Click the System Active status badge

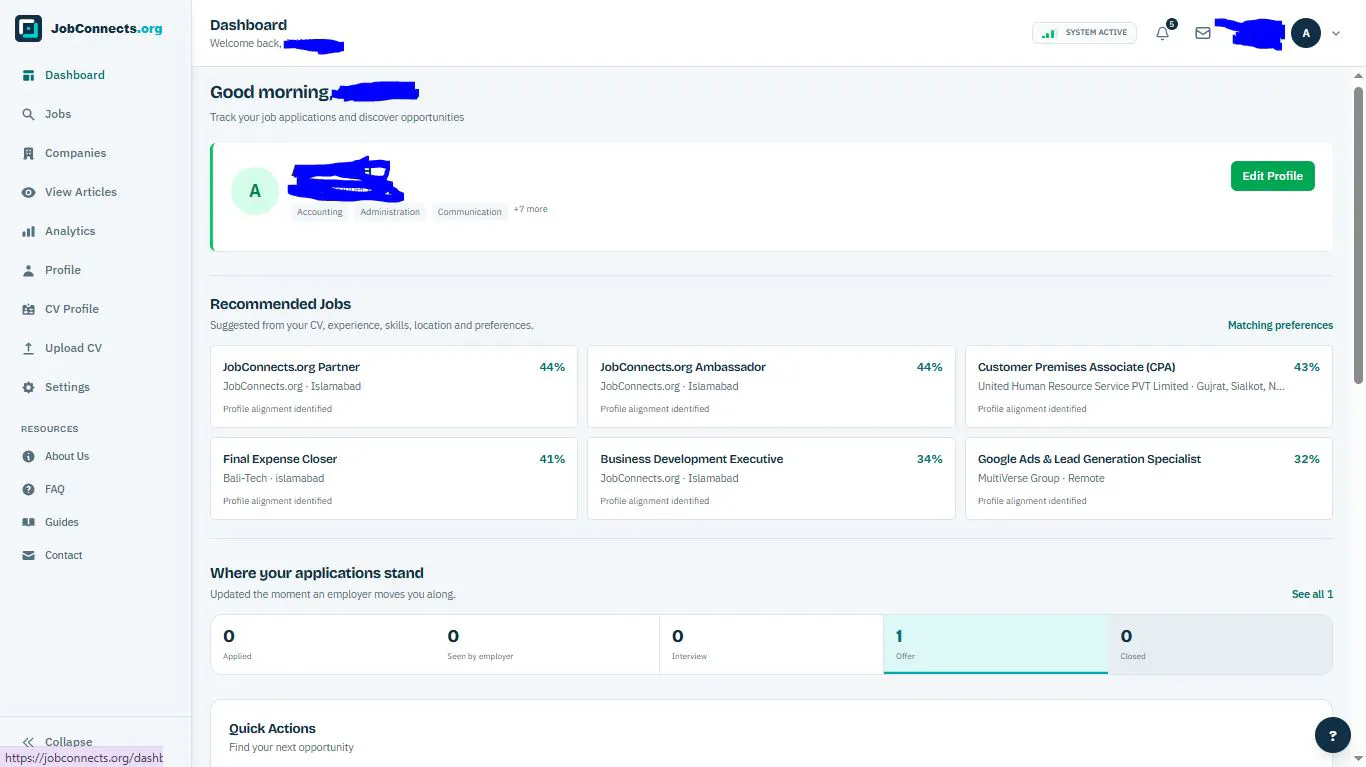(1084, 33)
